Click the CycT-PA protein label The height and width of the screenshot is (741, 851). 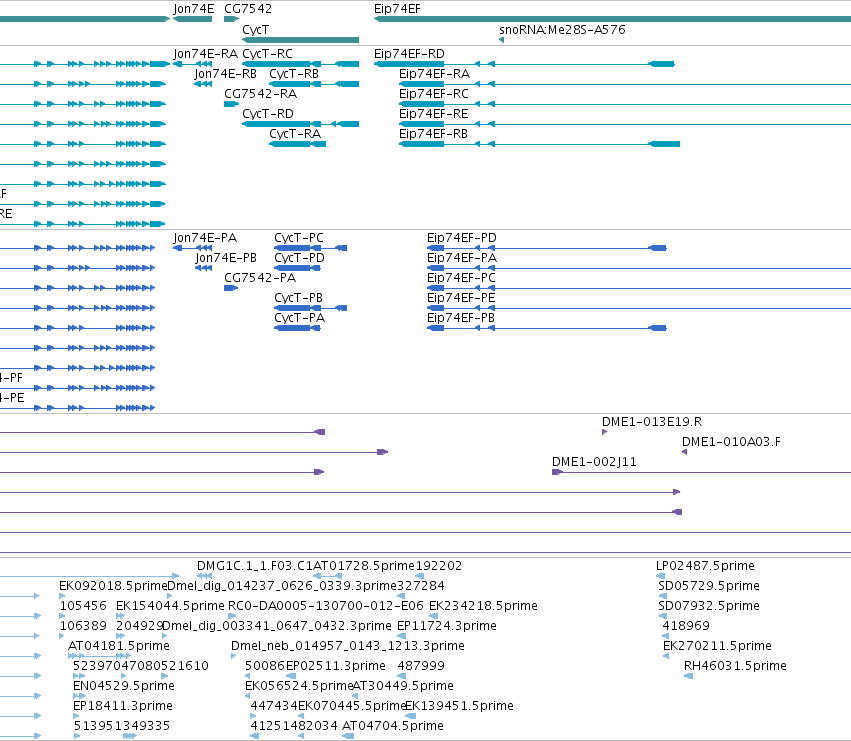pos(300,318)
